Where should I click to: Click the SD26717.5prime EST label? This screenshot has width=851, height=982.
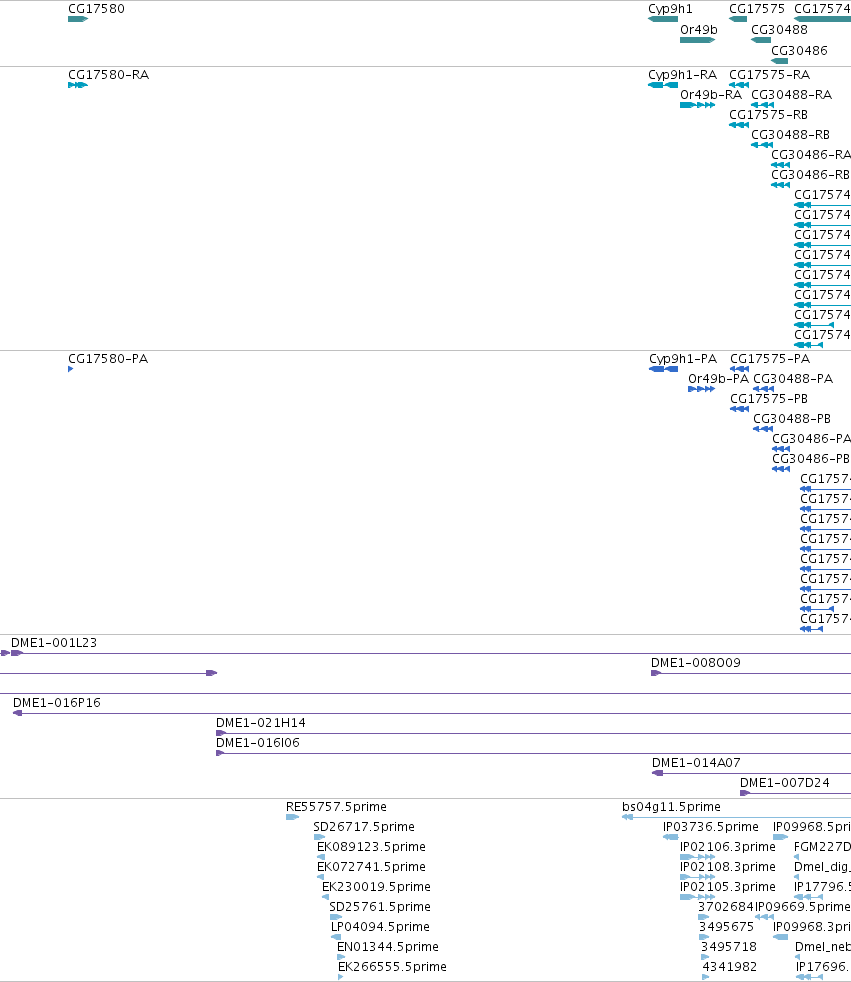pos(364,827)
